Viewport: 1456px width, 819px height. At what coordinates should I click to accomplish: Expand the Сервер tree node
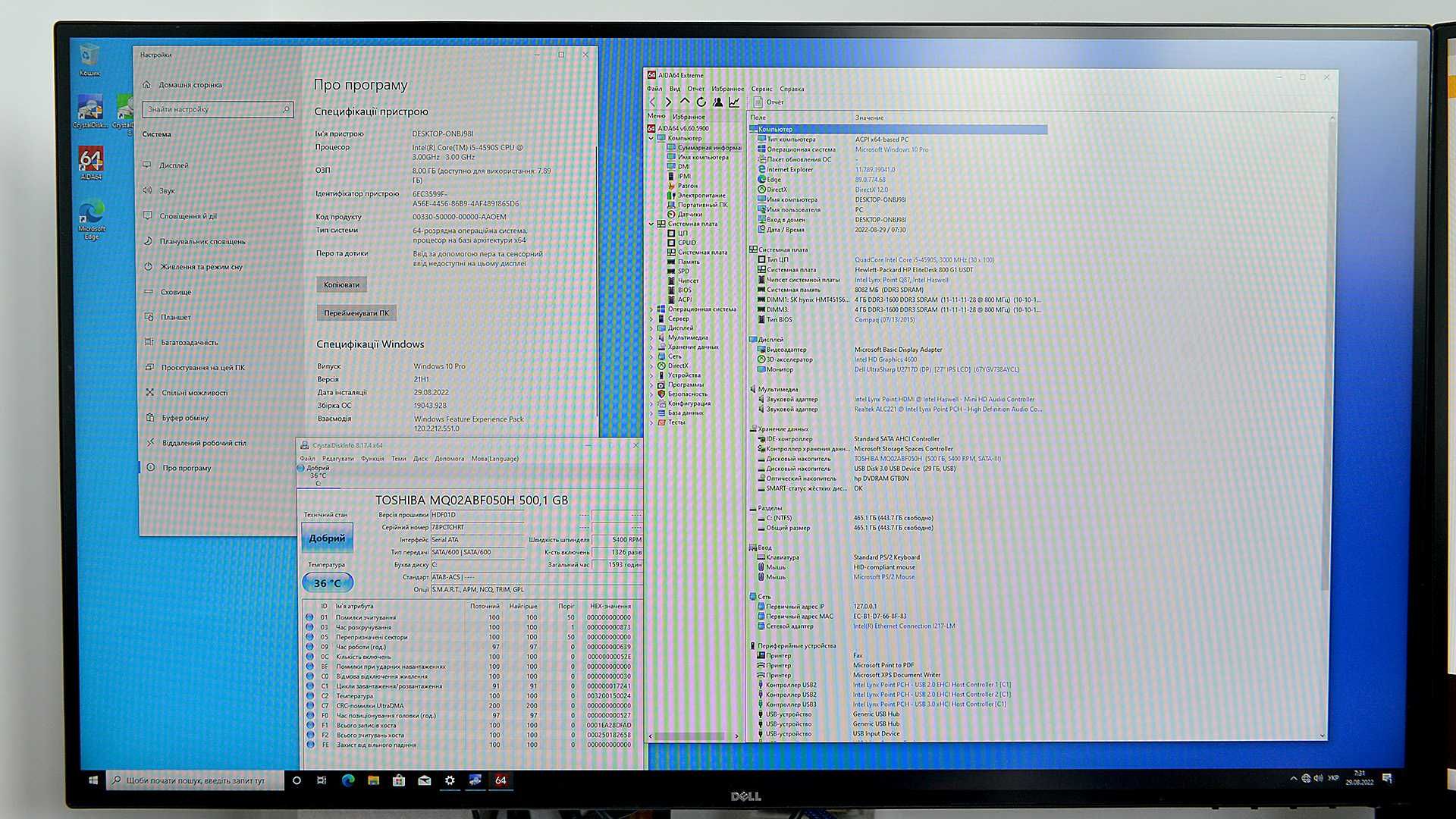651,318
